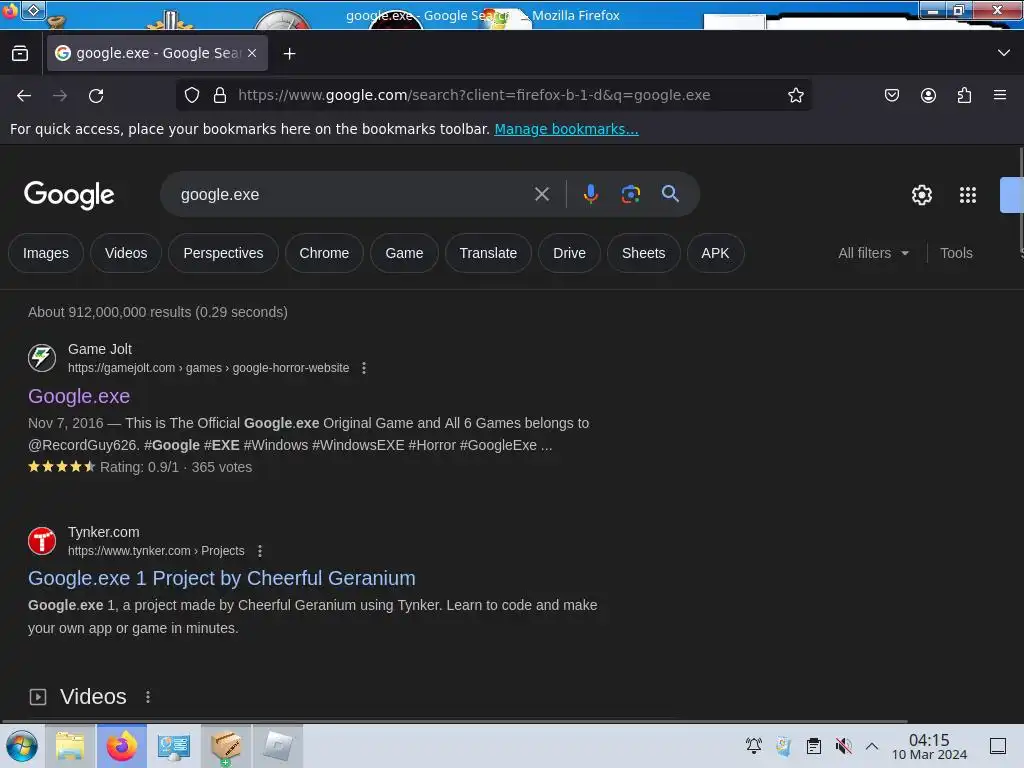
Task: Filter results by Videos
Action: click(x=126, y=253)
